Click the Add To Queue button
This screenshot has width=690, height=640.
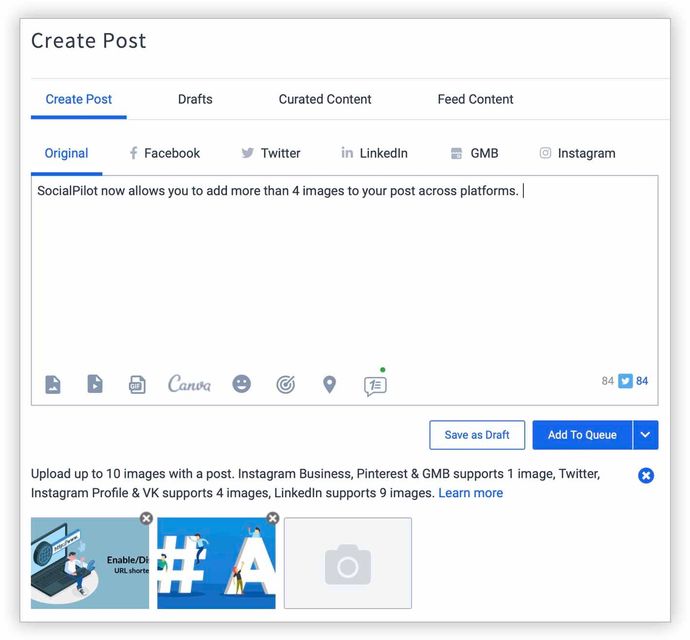point(582,435)
